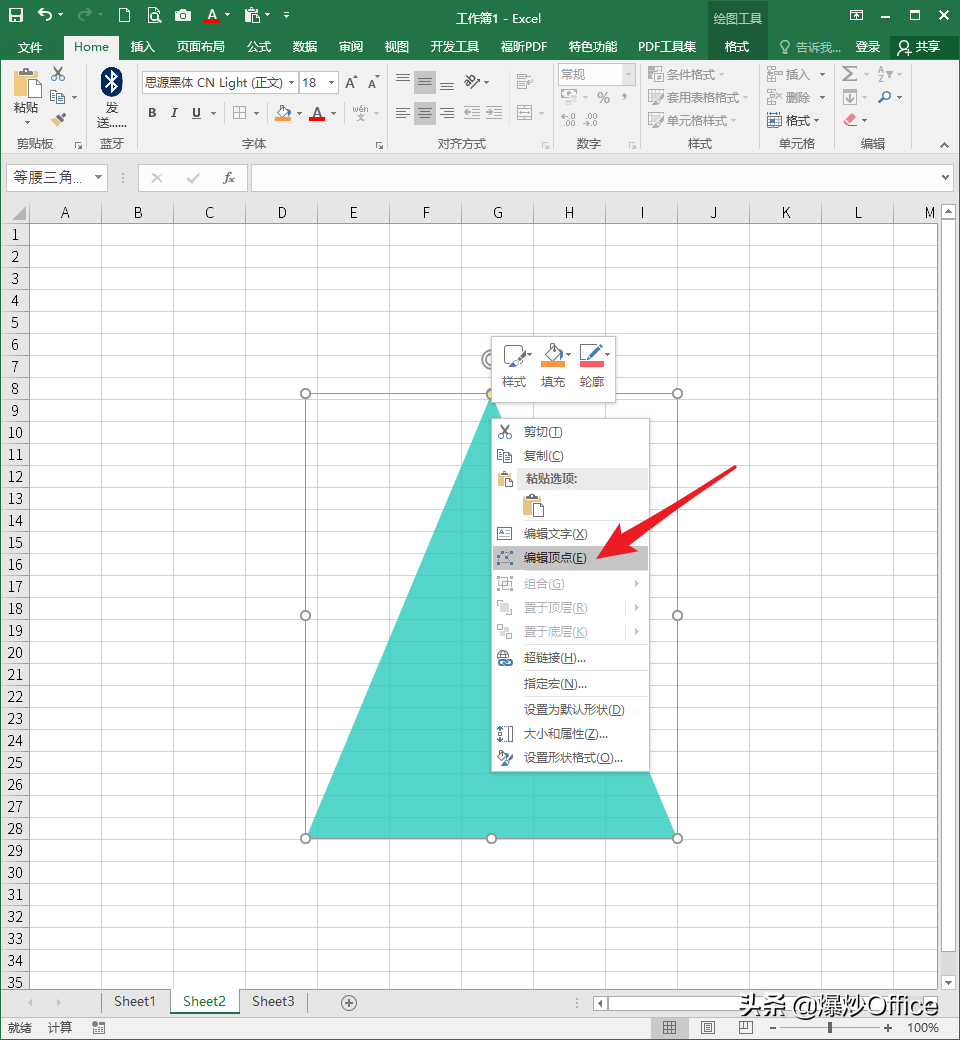Choose Edit Points in context menu
Viewport: 960px width, 1040px height.
[x=571, y=558]
